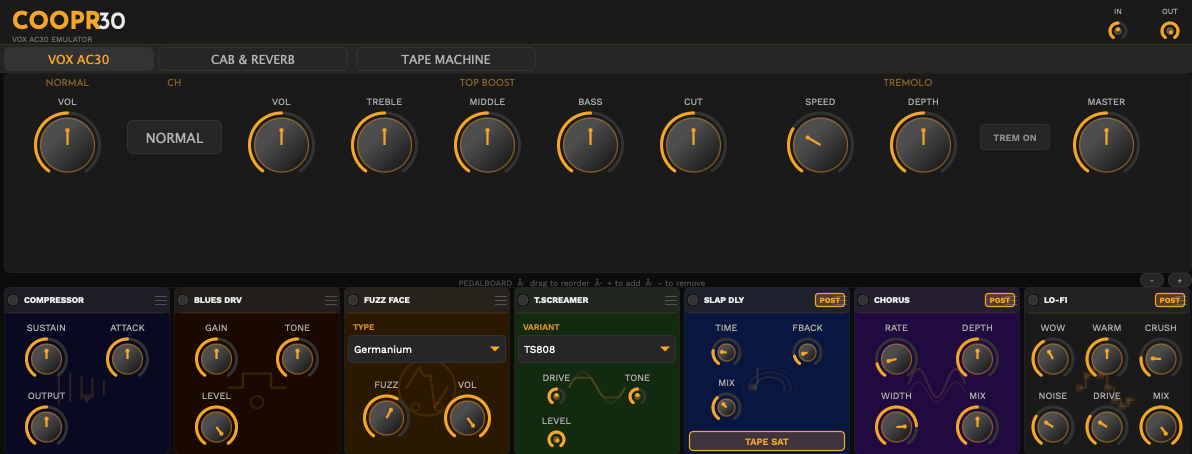This screenshot has width=1192, height=454.
Task: Click the Compressor OUTPUT knob
Action: (46, 426)
